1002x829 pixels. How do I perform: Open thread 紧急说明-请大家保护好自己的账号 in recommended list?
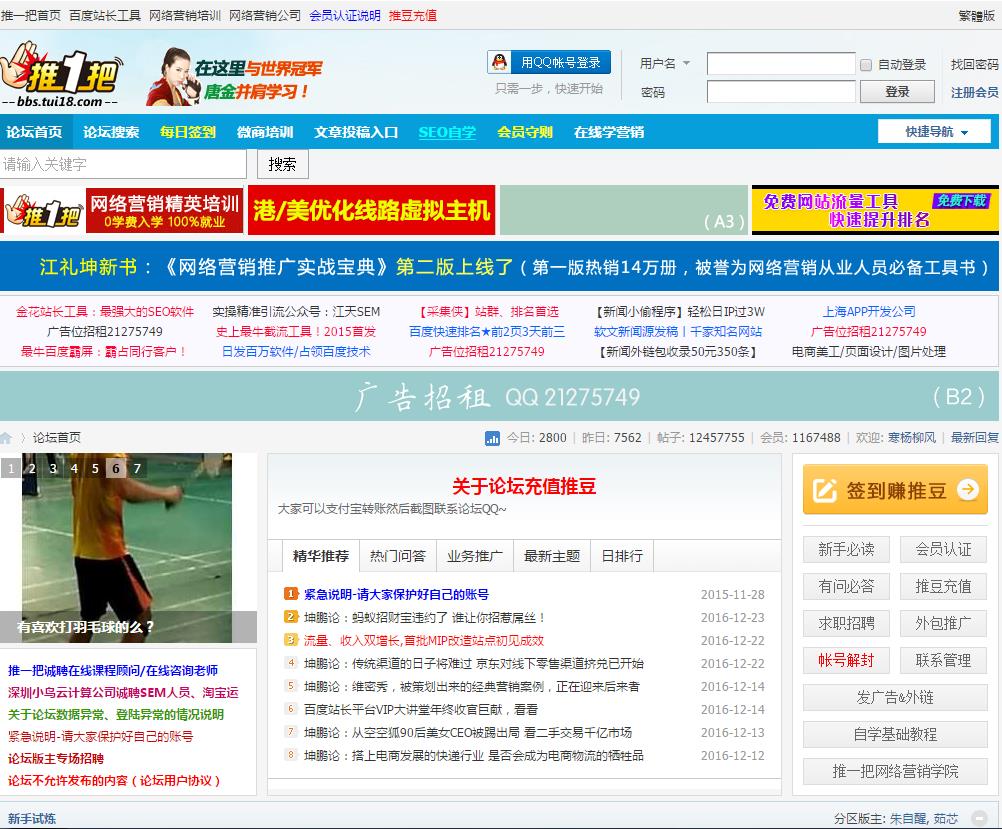tap(396, 594)
